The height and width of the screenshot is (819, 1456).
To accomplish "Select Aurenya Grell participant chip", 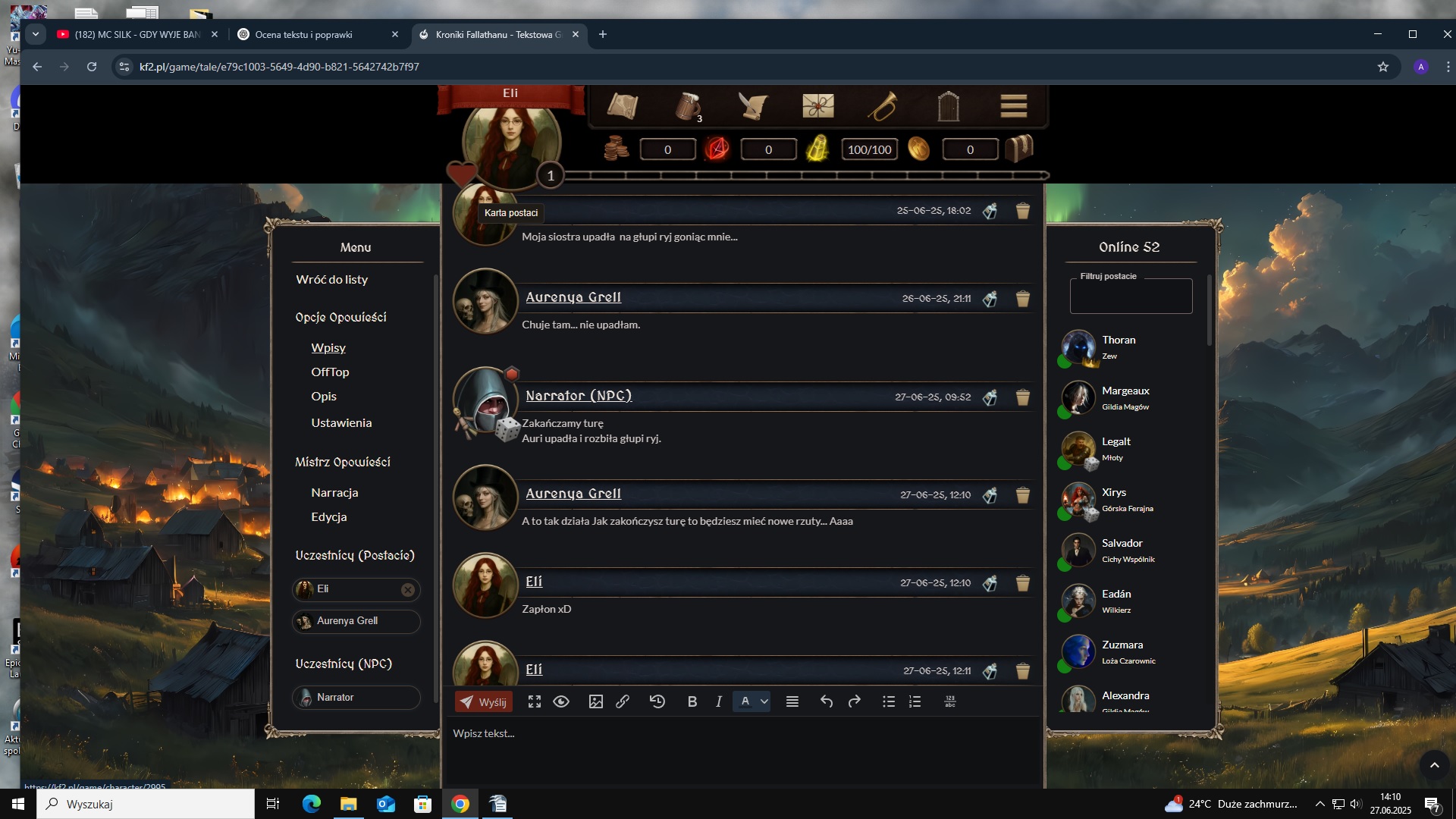I will tap(356, 621).
